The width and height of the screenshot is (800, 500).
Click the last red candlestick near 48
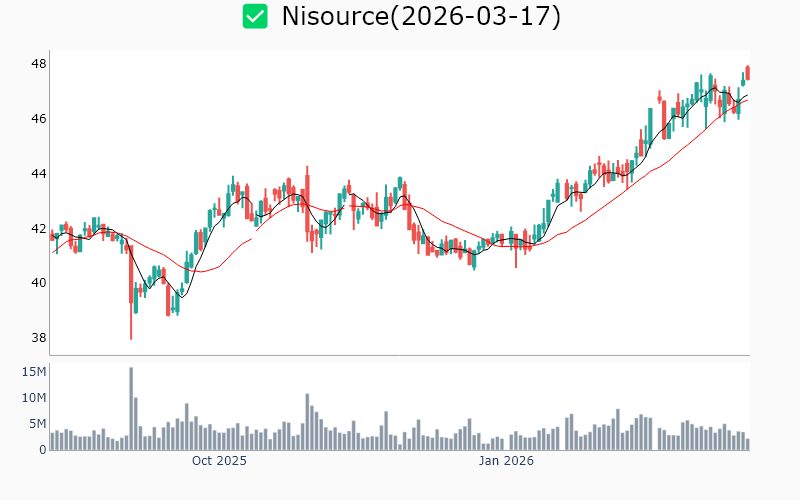748,72
